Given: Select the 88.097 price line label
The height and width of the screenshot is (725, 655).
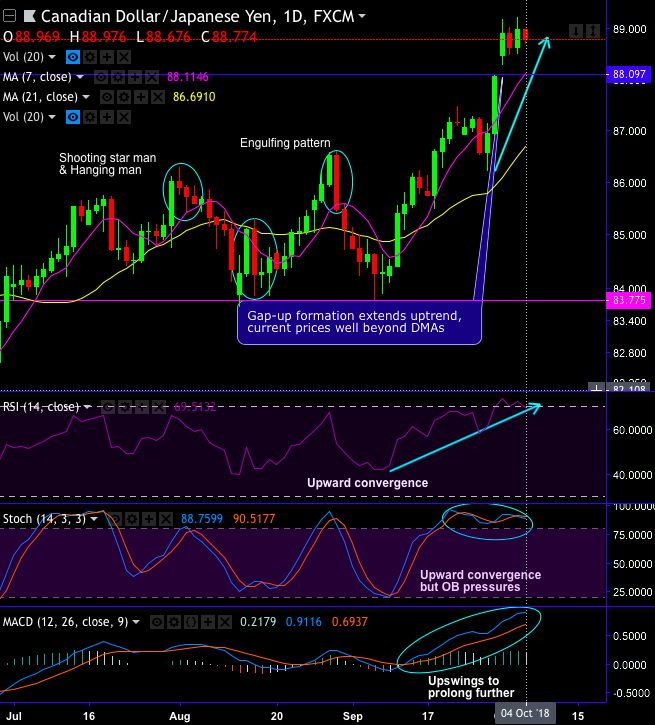Looking at the screenshot, I should [629, 74].
